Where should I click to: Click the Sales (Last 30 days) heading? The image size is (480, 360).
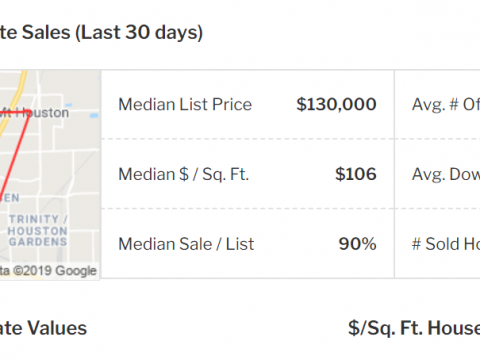pos(101,32)
